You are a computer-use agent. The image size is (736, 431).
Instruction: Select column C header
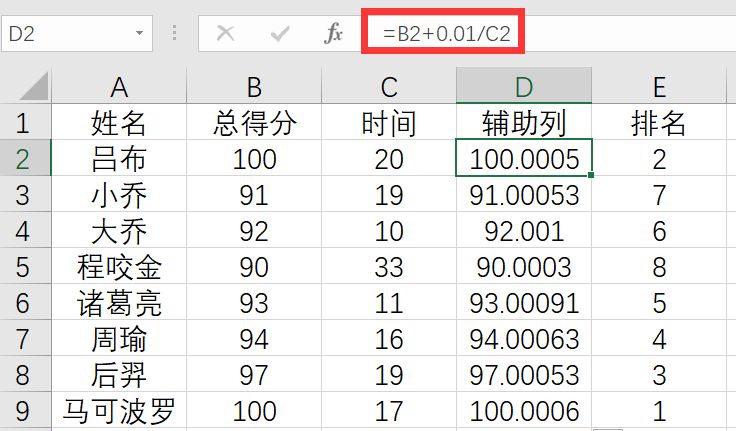pos(389,87)
